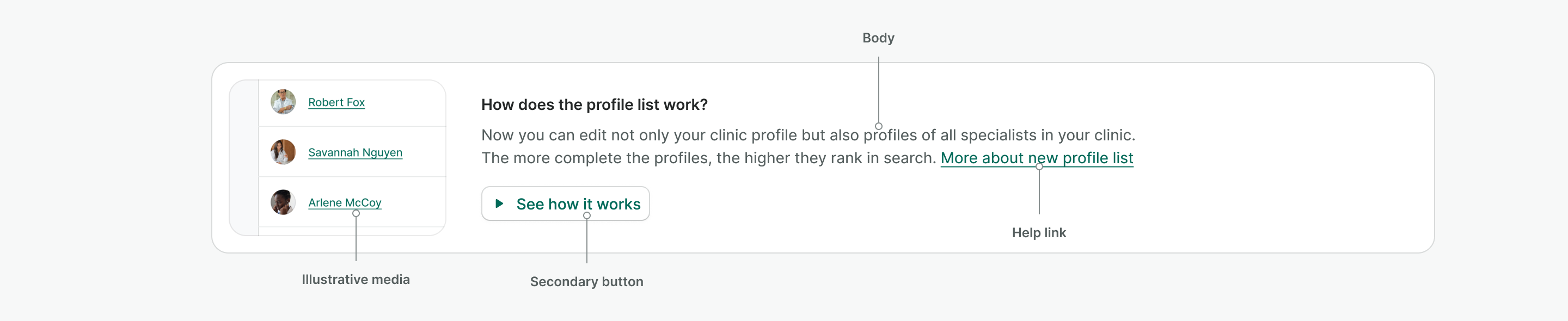Open the More about new profile list link

[x=1036, y=158]
